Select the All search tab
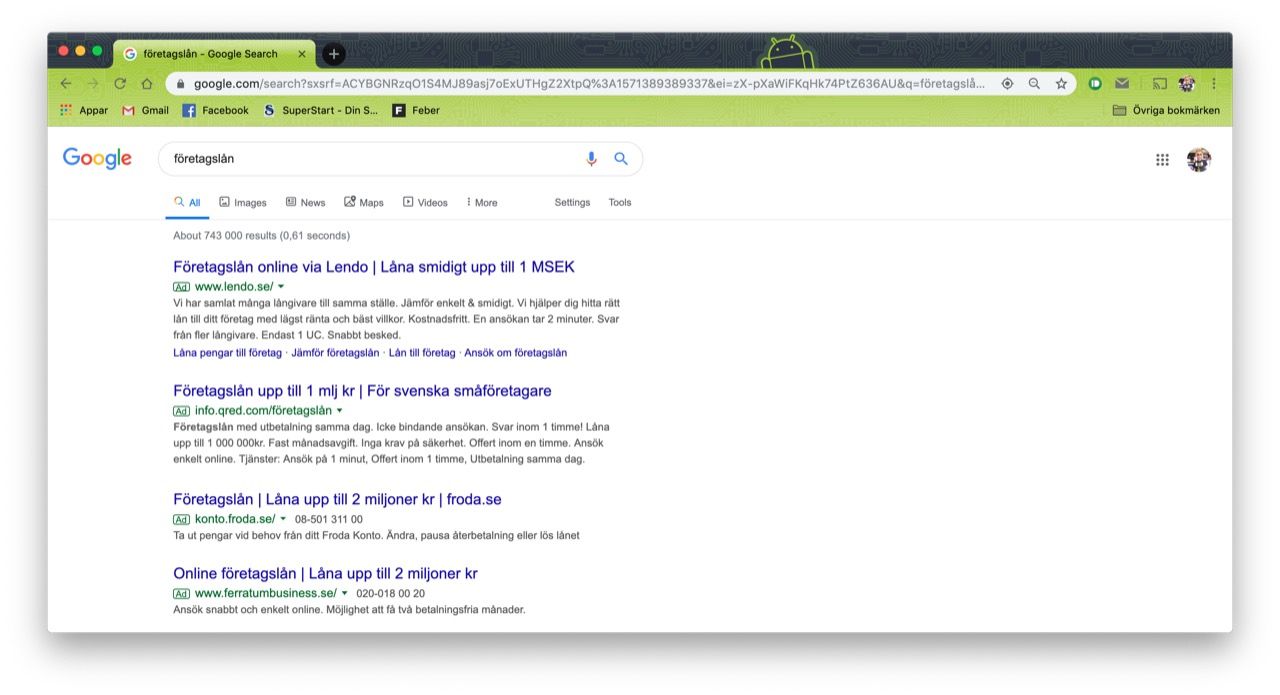Image resolution: width=1280 pixels, height=695 pixels. pyautogui.click(x=187, y=202)
